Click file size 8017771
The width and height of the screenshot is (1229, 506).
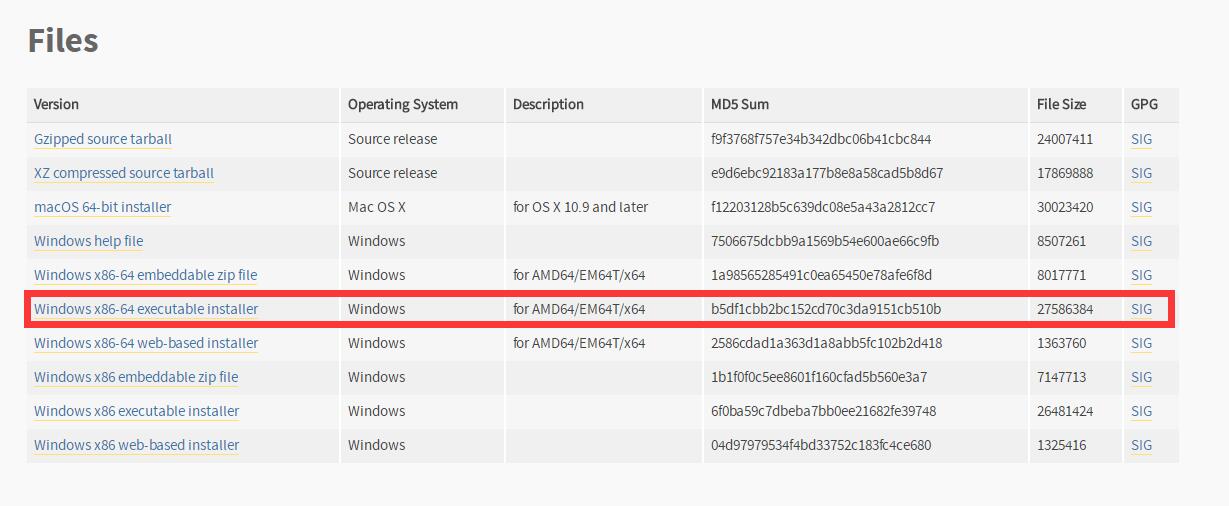pyautogui.click(x=1061, y=275)
